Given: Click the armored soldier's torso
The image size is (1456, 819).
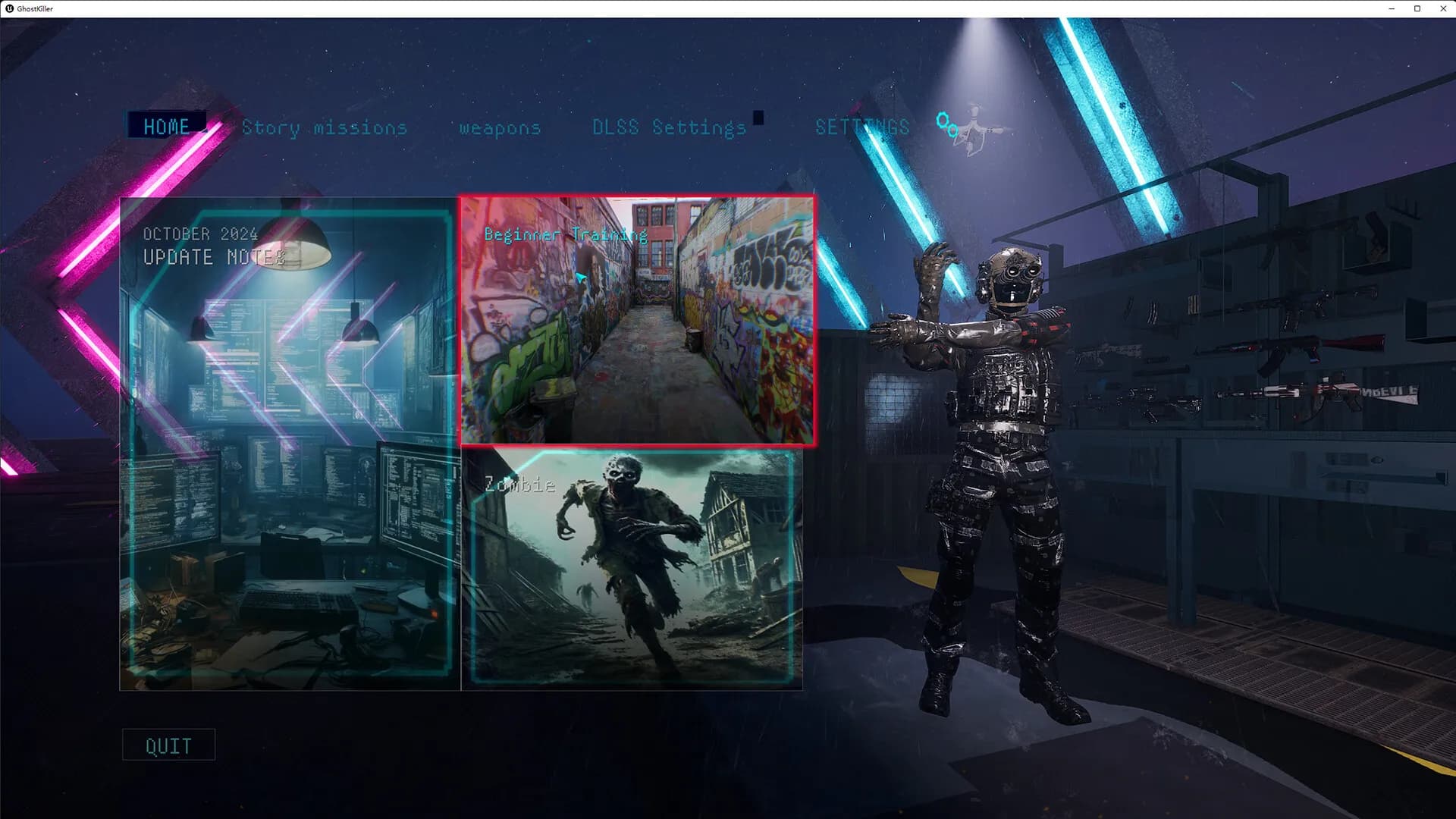Looking at the screenshot, I should pos(1005,387).
